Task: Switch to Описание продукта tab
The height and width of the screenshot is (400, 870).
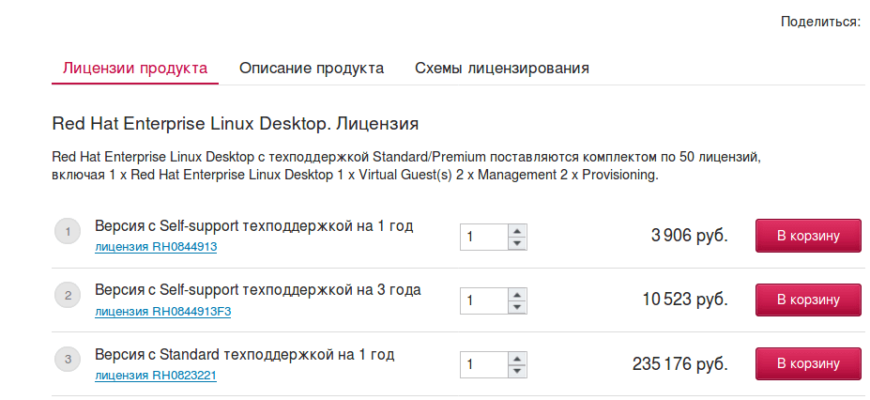Action: pyautogui.click(x=311, y=69)
